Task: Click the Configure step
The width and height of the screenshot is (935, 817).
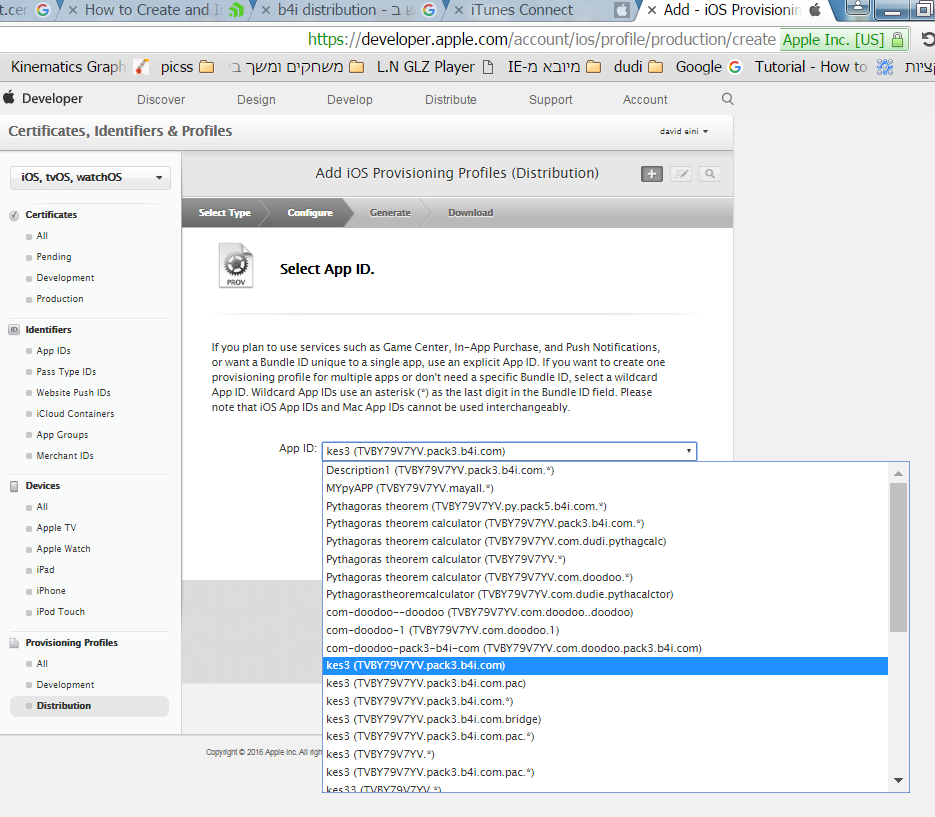Action: coord(310,212)
